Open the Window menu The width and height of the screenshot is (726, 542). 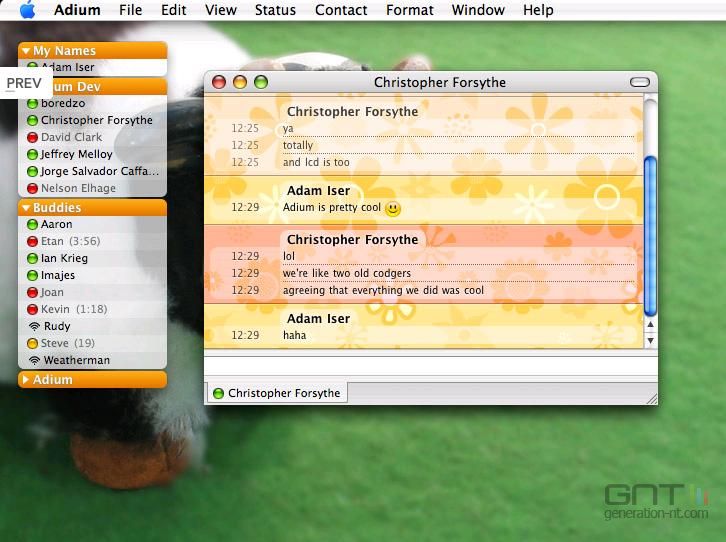point(478,10)
